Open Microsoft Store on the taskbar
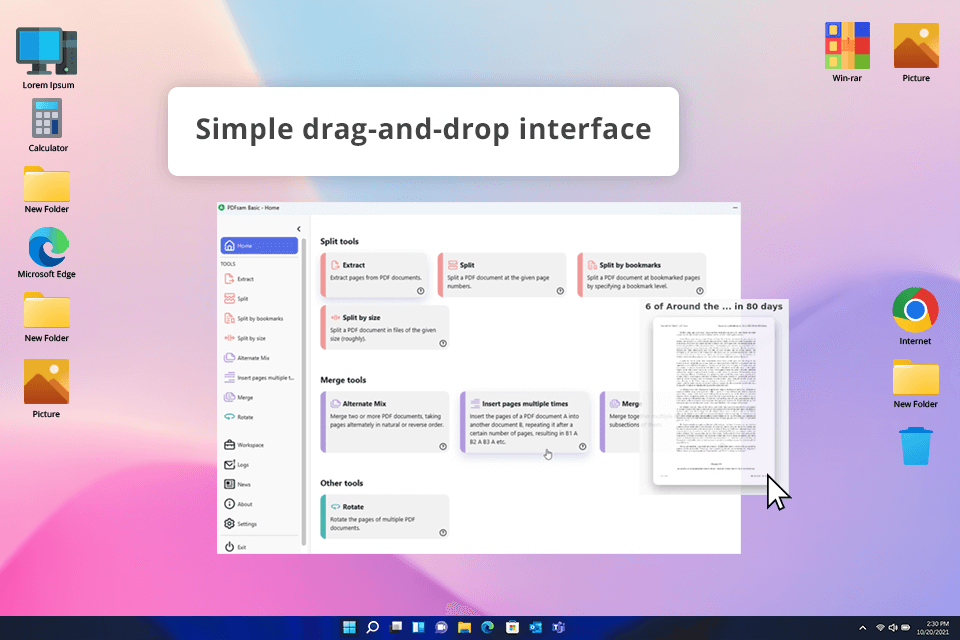The image size is (960, 640). click(512, 627)
